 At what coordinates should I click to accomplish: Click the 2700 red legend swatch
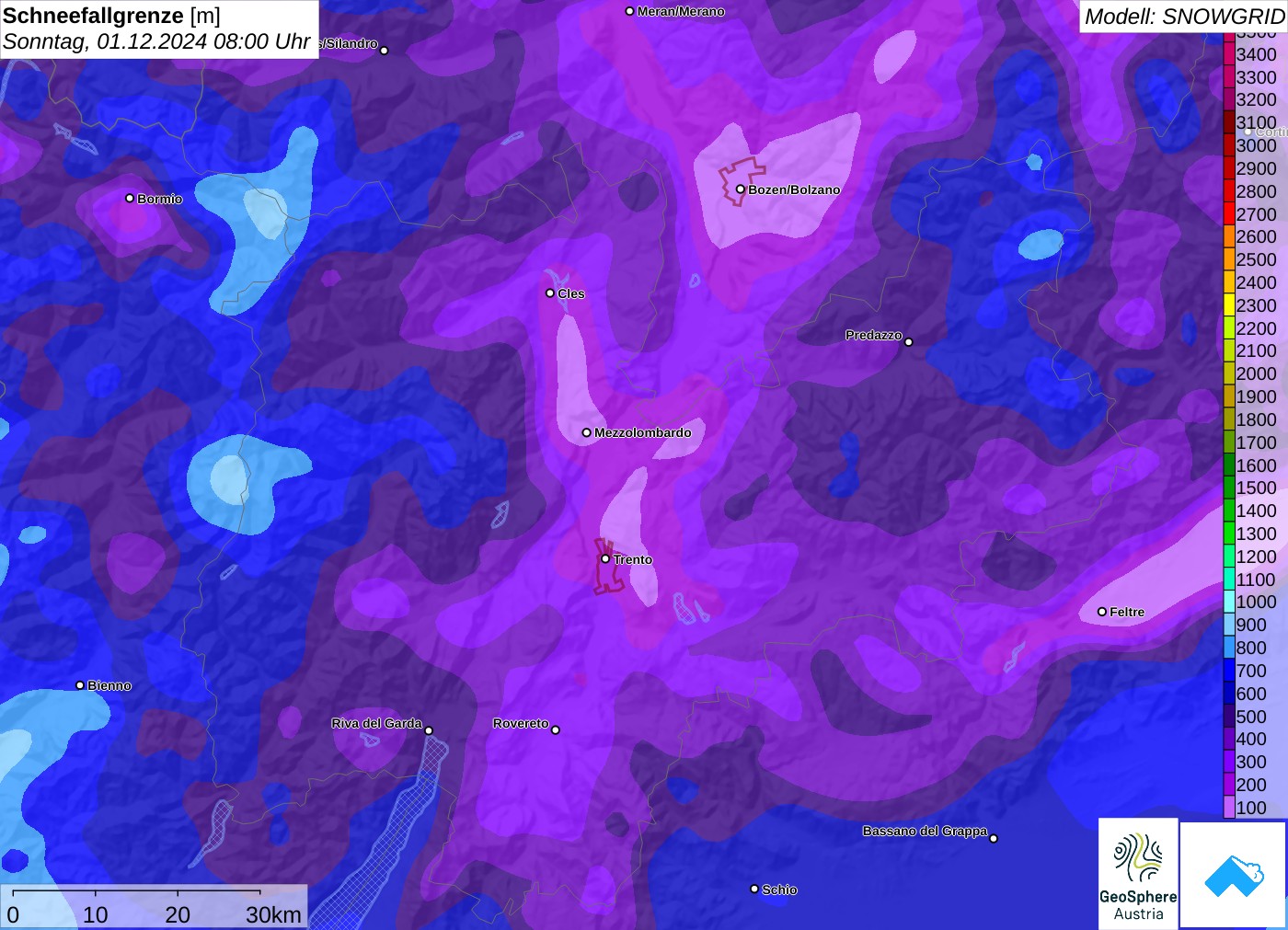1229,213
